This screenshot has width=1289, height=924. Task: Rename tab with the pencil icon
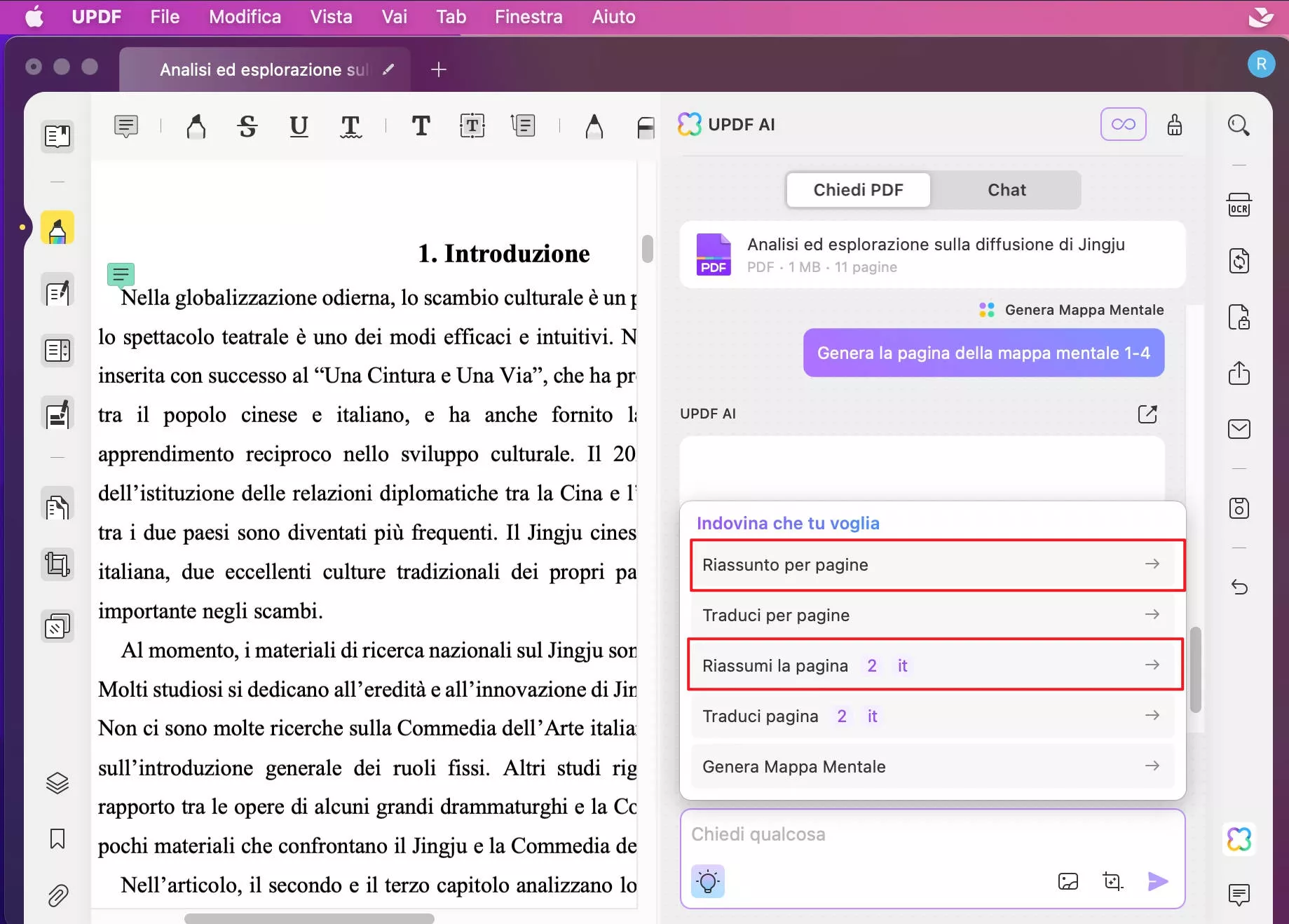pos(388,69)
